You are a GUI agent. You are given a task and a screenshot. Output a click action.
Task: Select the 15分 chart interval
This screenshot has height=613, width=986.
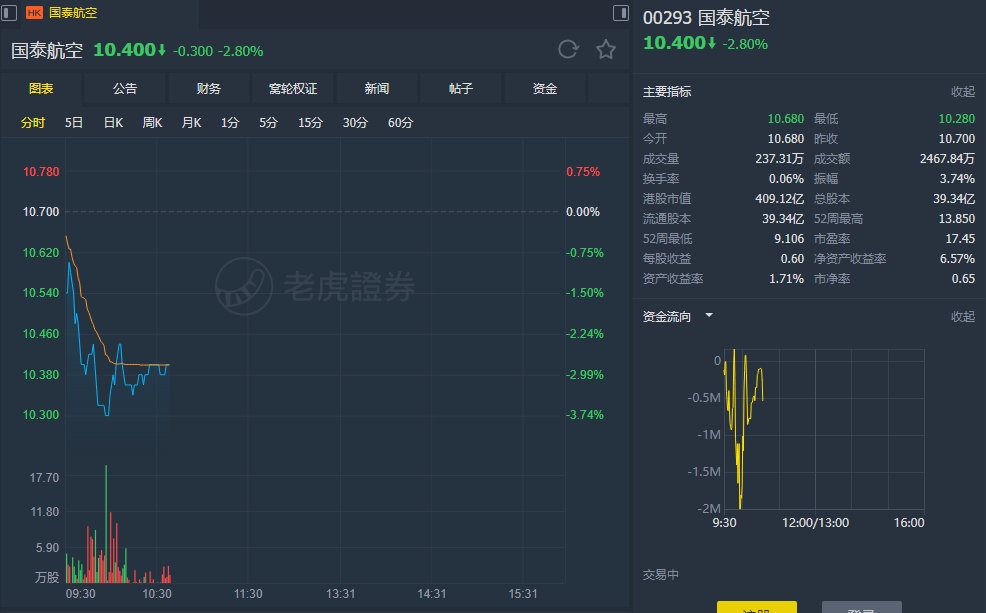(x=310, y=123)
